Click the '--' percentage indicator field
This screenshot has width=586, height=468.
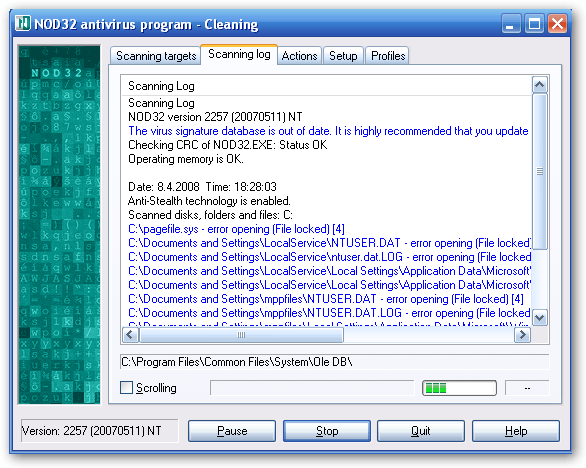[527, 388]
